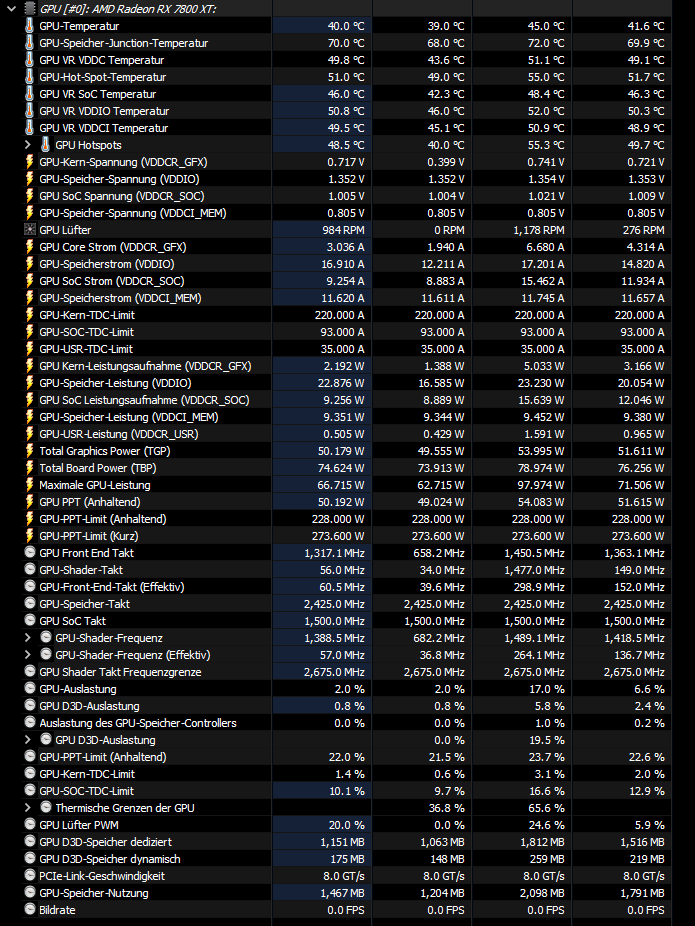Image resolution: width=695 pixels, height=926 pixels.
Task: Click the 41.6 °C average GPU temperature value
Action: pos(646,26)
